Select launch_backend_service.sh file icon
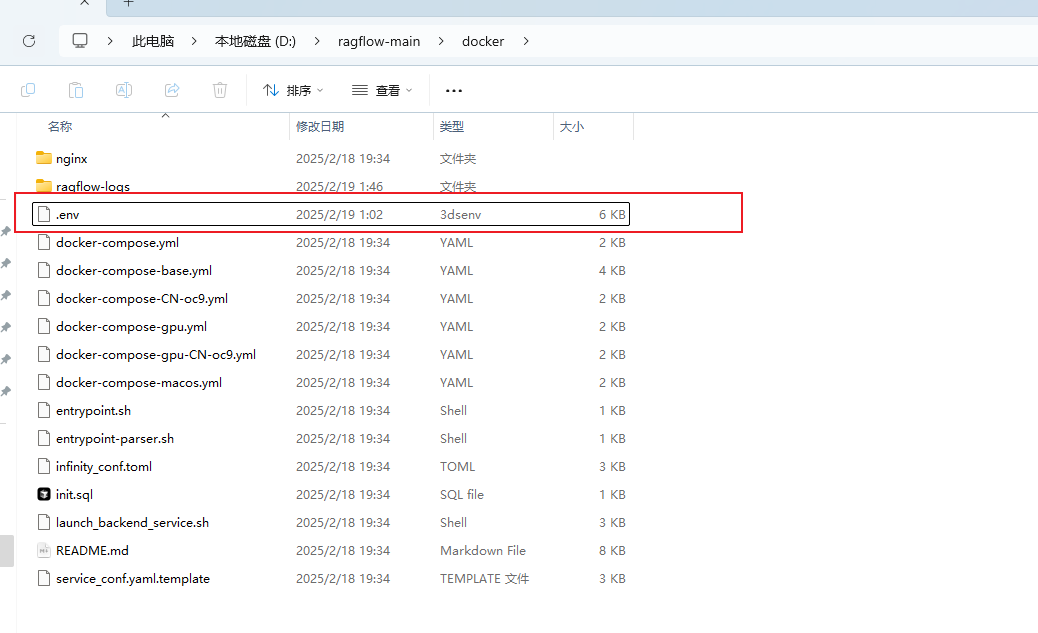This screenshot has height=633, width=1038. click(x=44, y=522)
